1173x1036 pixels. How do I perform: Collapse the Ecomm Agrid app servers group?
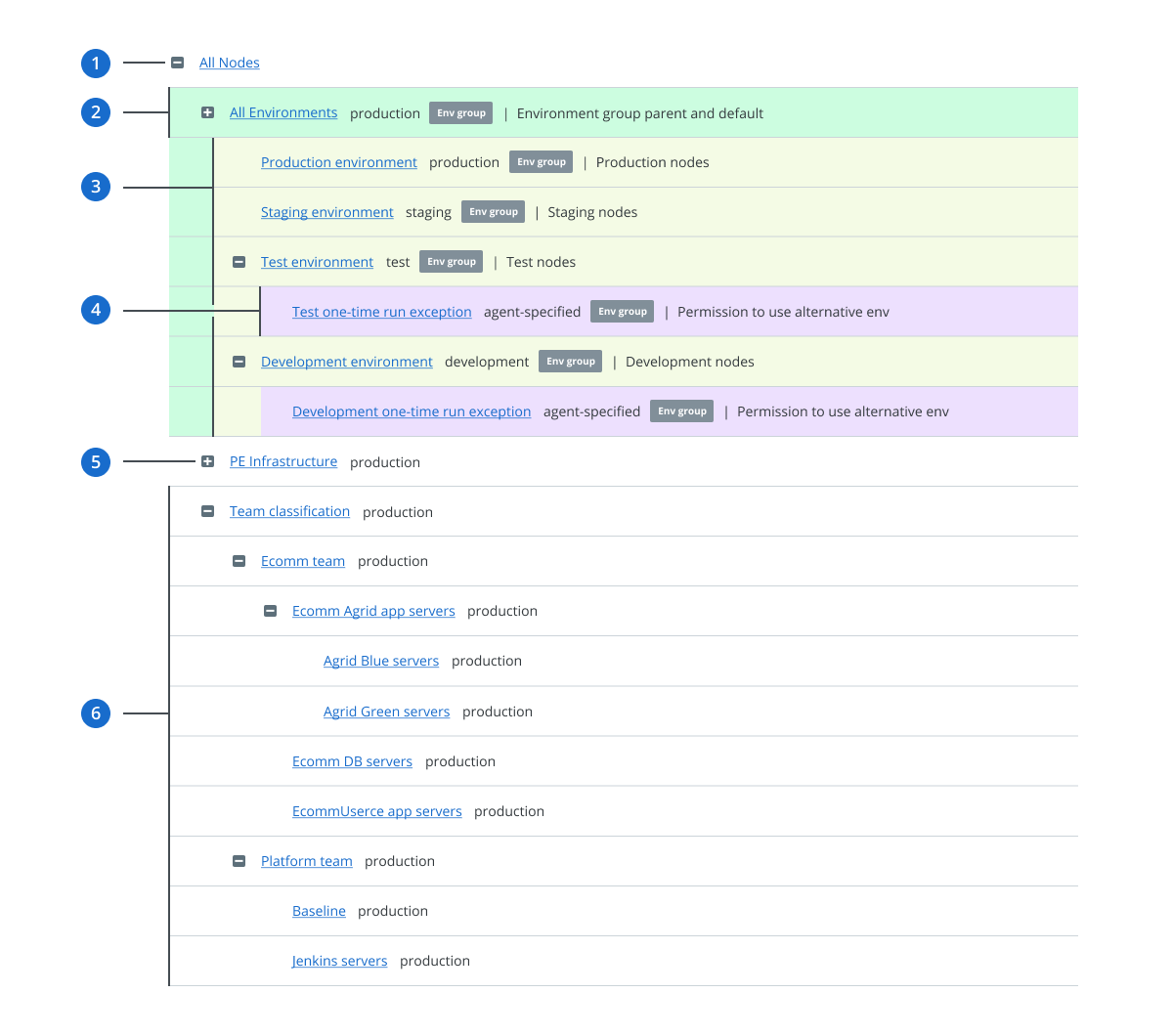[270, 610]
